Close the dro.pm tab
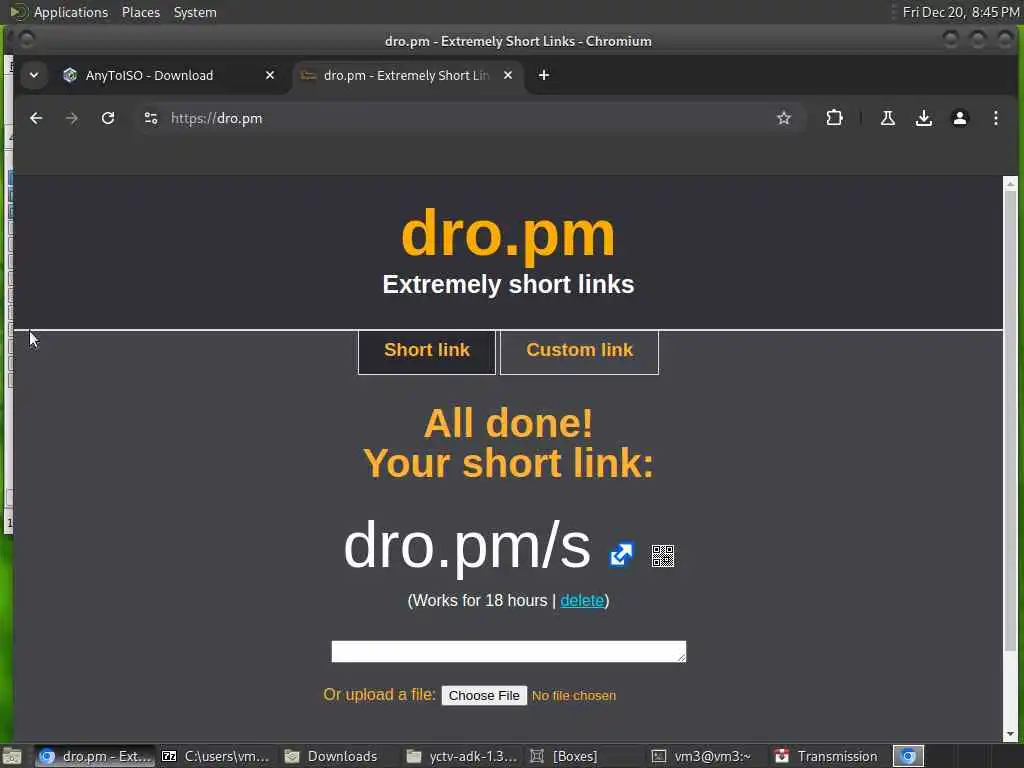The image size is (1024, 768). 507,75
